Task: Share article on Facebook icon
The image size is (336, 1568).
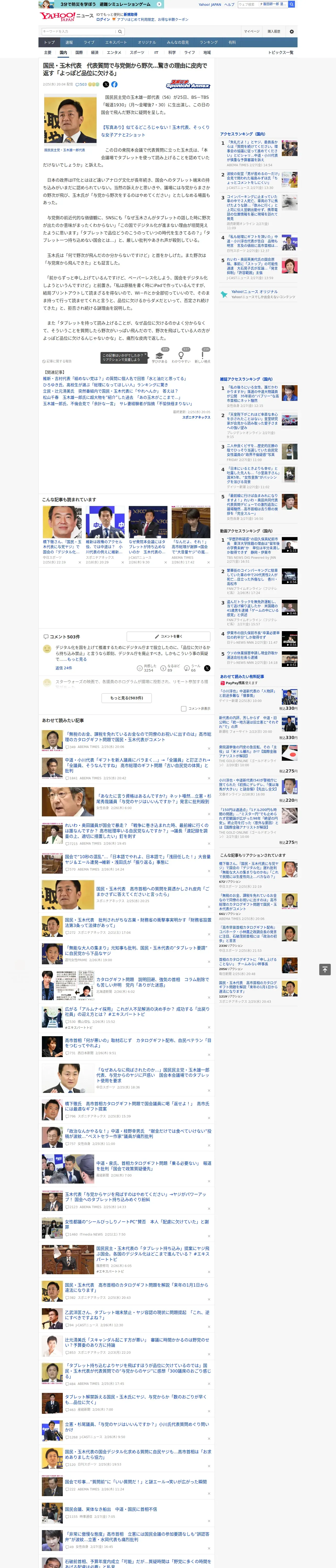Action: click(114, 85)
